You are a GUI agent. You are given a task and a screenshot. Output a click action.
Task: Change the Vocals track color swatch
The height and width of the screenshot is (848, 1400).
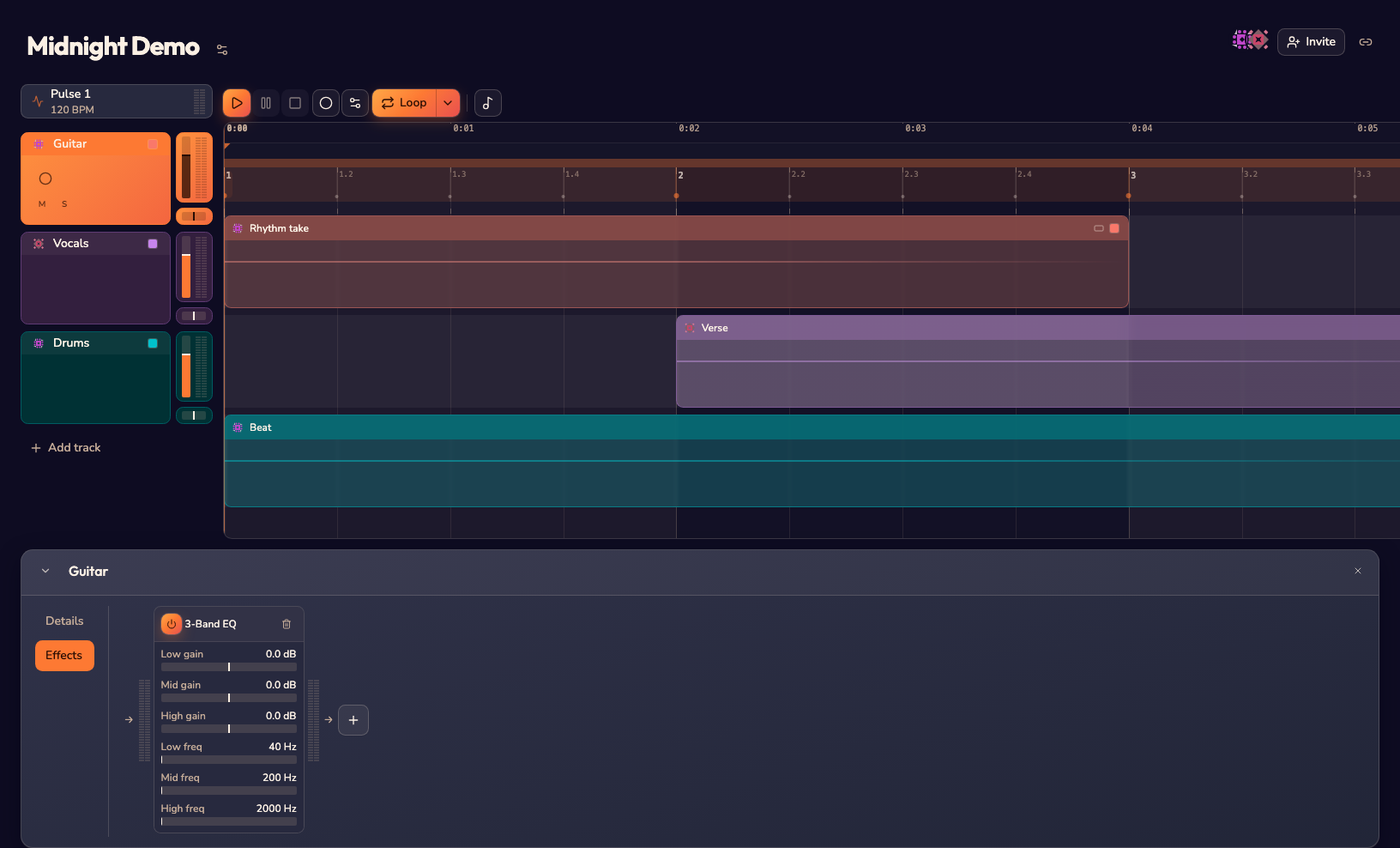click(153, 244)
